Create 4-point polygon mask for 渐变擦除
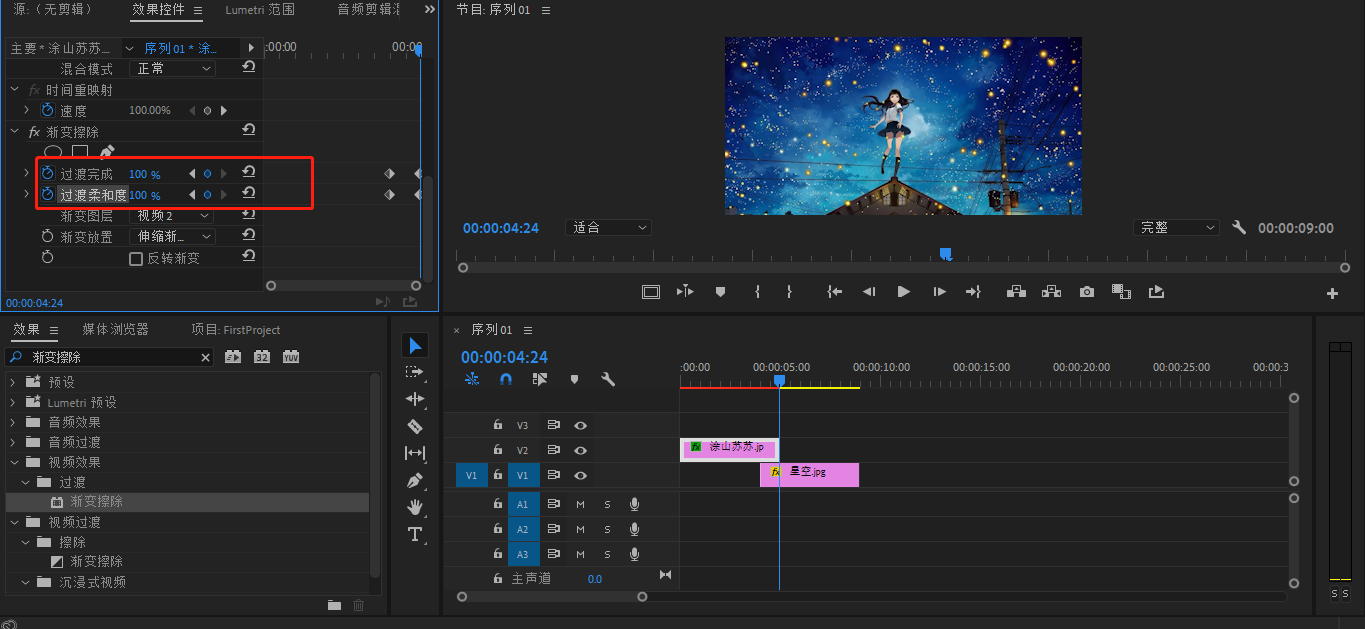Image resolution: width=1365 pixels, height=629 pixels. point(80,152)
